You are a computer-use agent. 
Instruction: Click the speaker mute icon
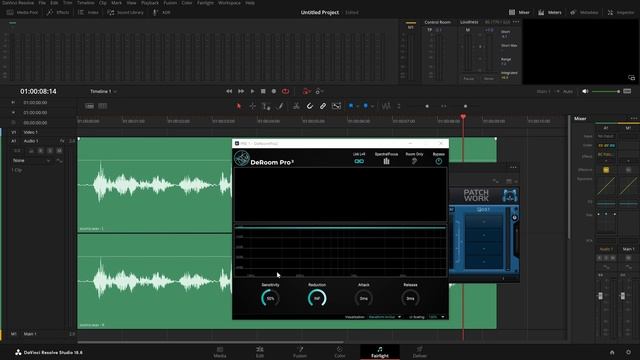click(585, 91)
